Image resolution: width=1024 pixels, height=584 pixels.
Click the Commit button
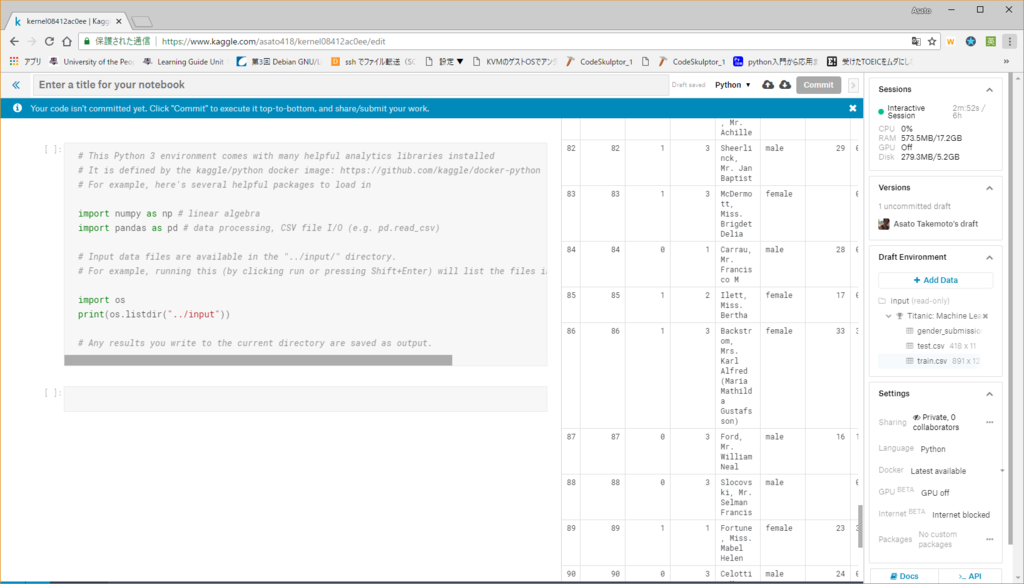[x=818, y=85]
